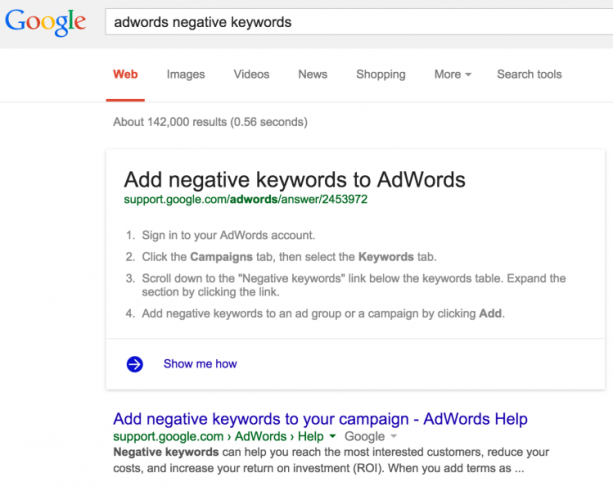Open the Shopping tab
This screenshot has width=613, height=491.
pos(381,74)
